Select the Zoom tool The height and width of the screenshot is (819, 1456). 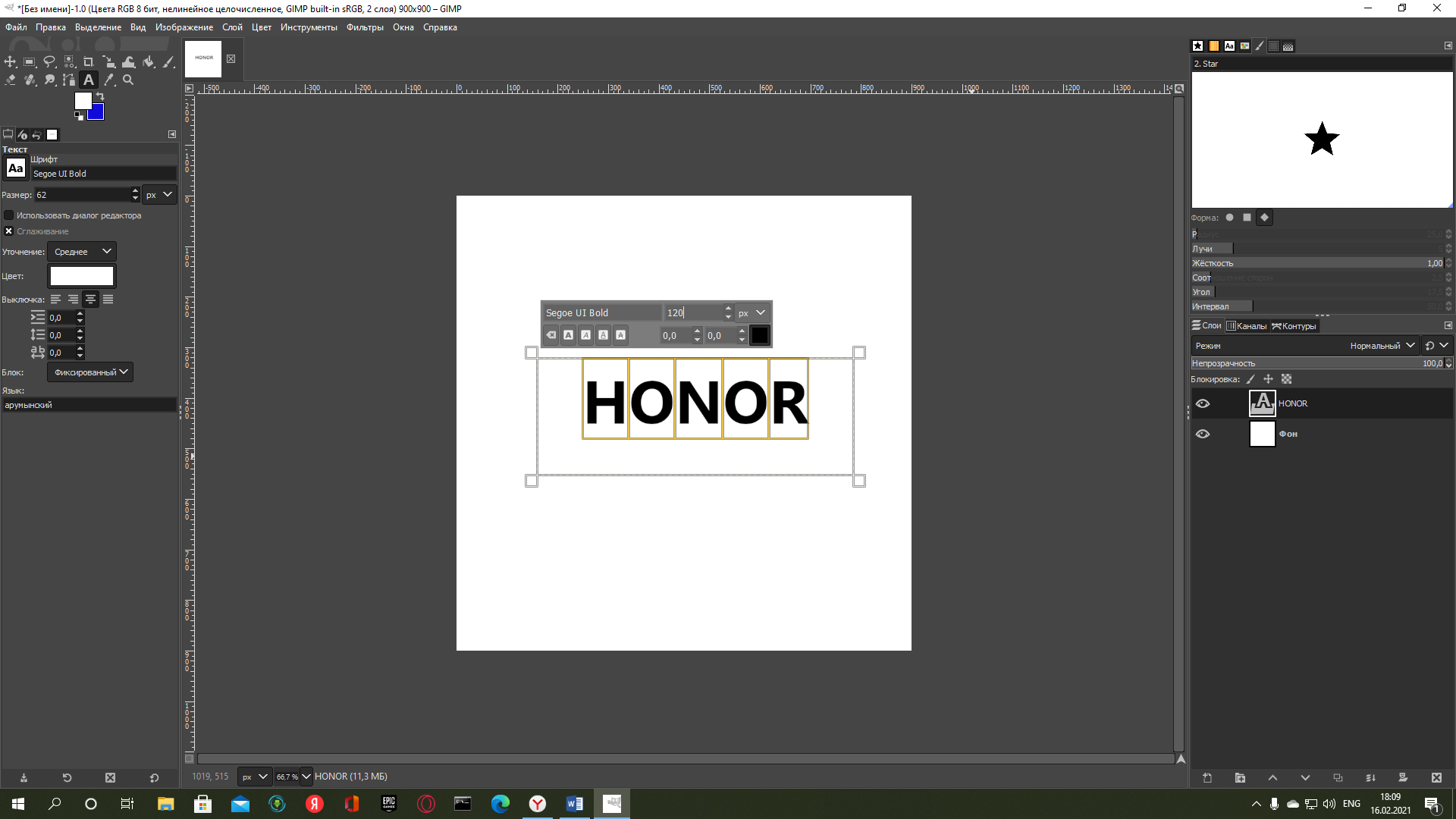point(128,80)
